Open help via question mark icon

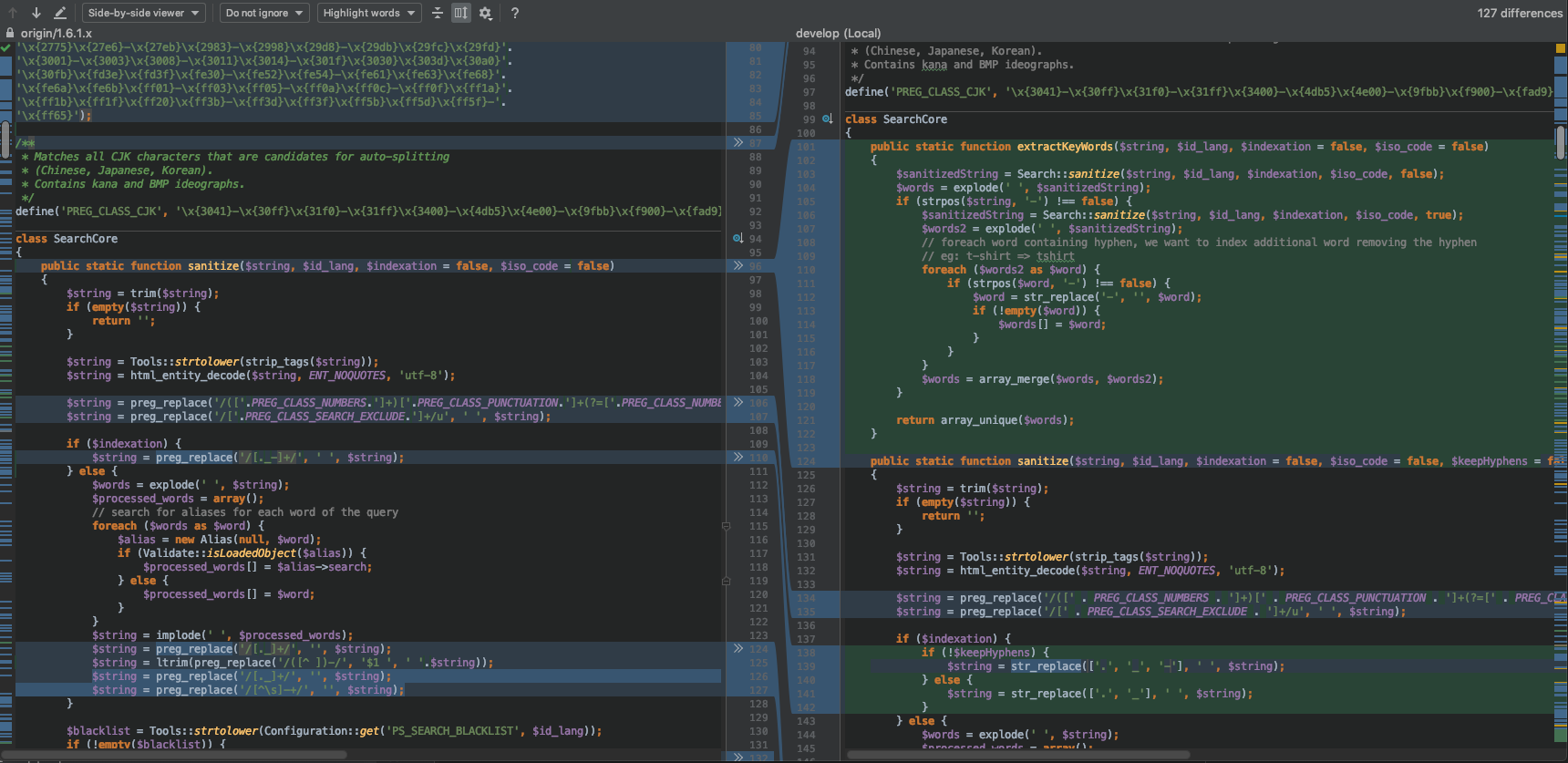click(515, 13)
